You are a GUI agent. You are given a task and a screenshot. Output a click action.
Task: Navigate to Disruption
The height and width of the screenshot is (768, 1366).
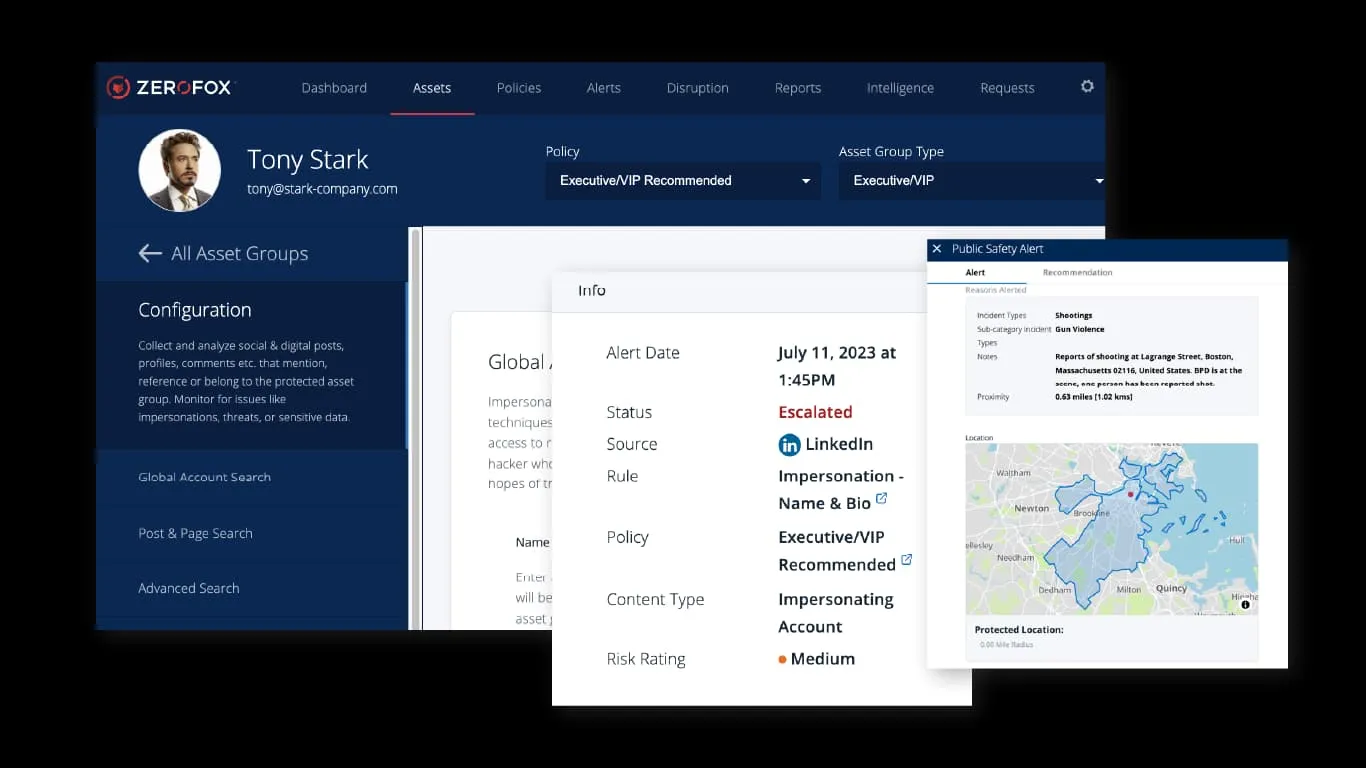(698, 88)
